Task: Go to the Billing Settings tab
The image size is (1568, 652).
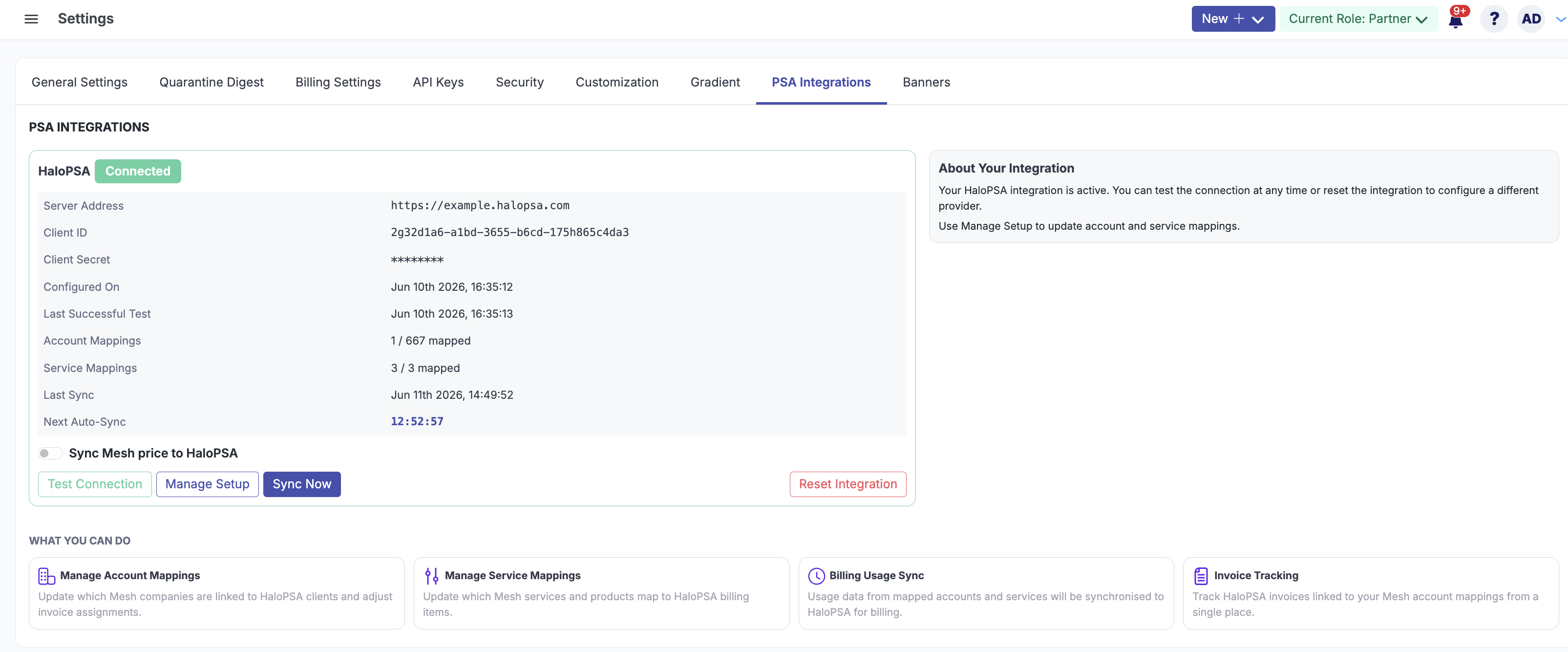Action: [x=338, y=82]
